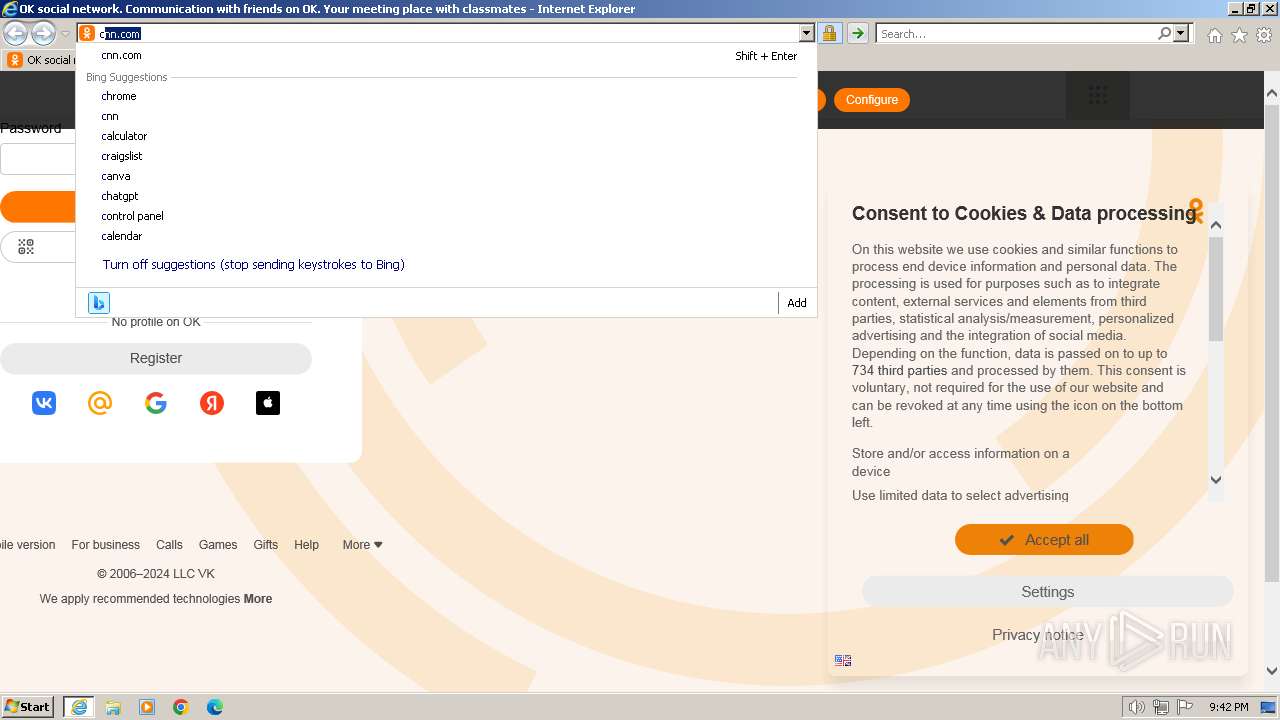Expand the address bar autocomplete dropdown
This screenshot has width=1280, height=720.
807,33
